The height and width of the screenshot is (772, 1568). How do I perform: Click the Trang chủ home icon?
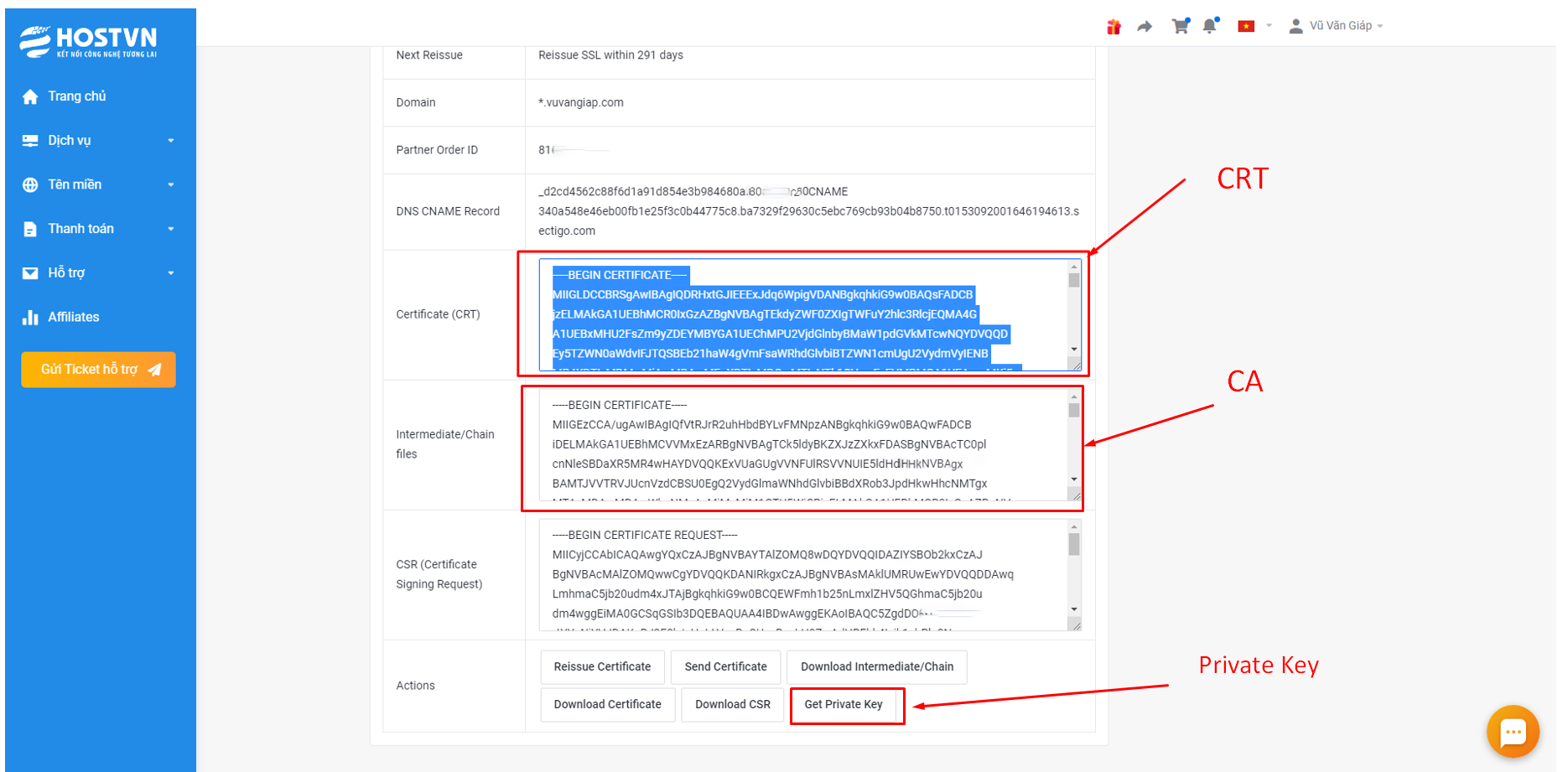click(30, 96)
